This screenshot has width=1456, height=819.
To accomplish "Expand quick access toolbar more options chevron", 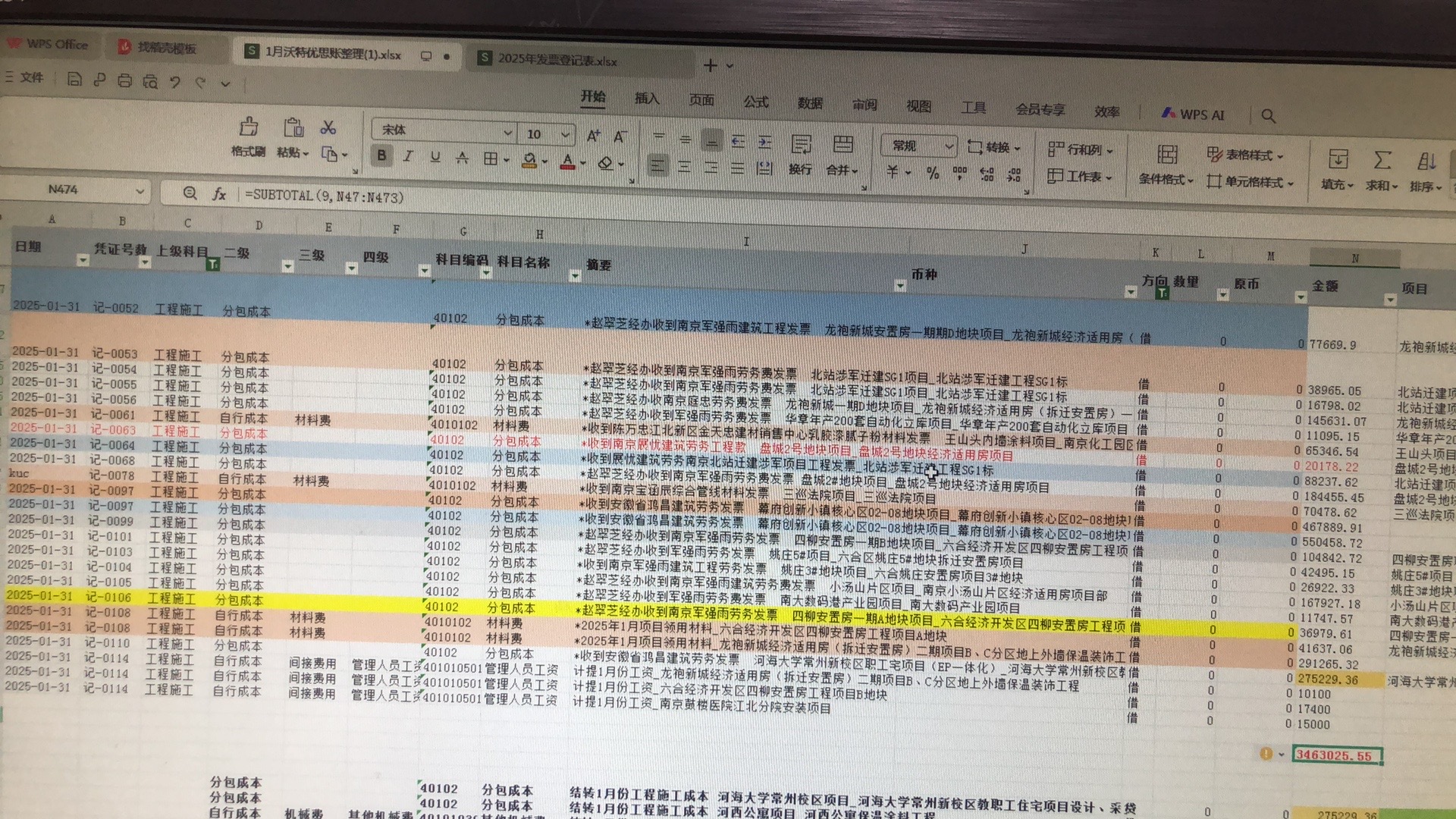I will (x=225, y=83).
